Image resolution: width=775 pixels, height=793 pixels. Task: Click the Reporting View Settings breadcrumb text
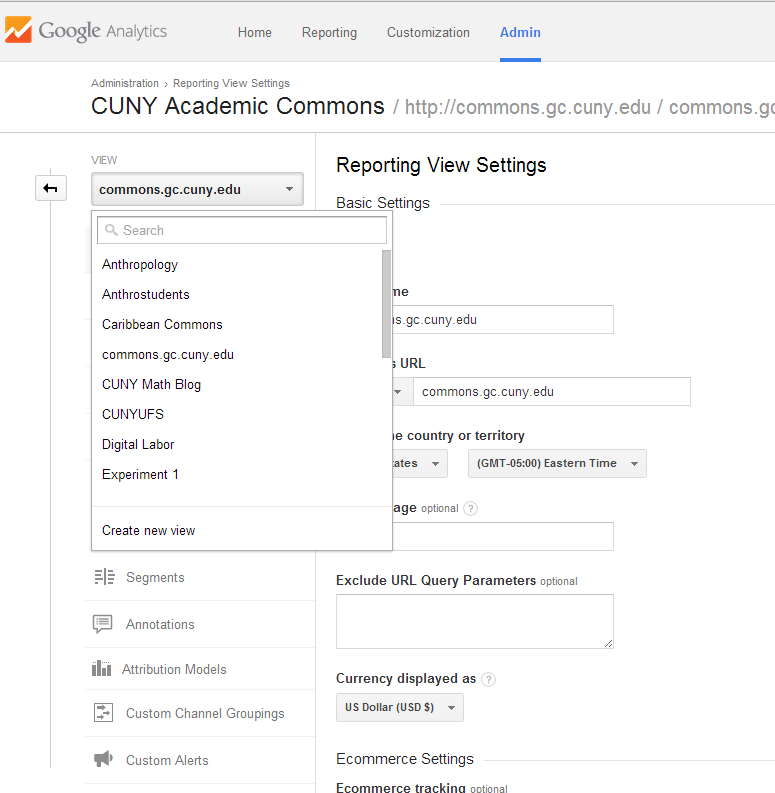coord(231,83)
